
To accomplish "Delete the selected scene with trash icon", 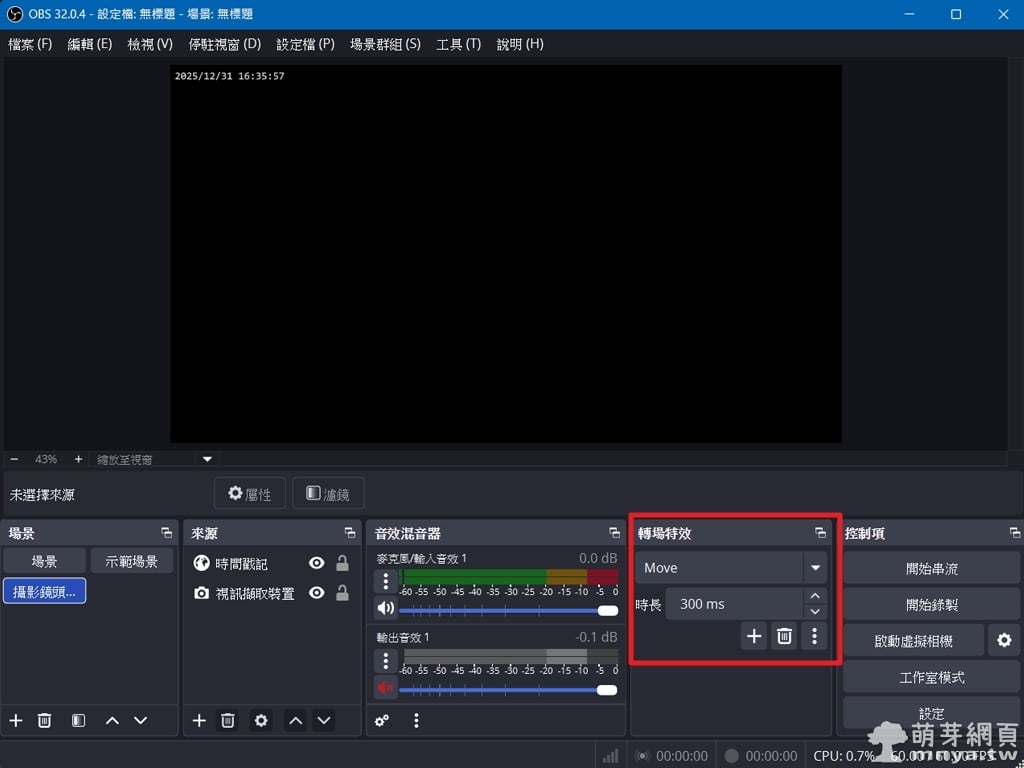I will click(x=44, y=720).
